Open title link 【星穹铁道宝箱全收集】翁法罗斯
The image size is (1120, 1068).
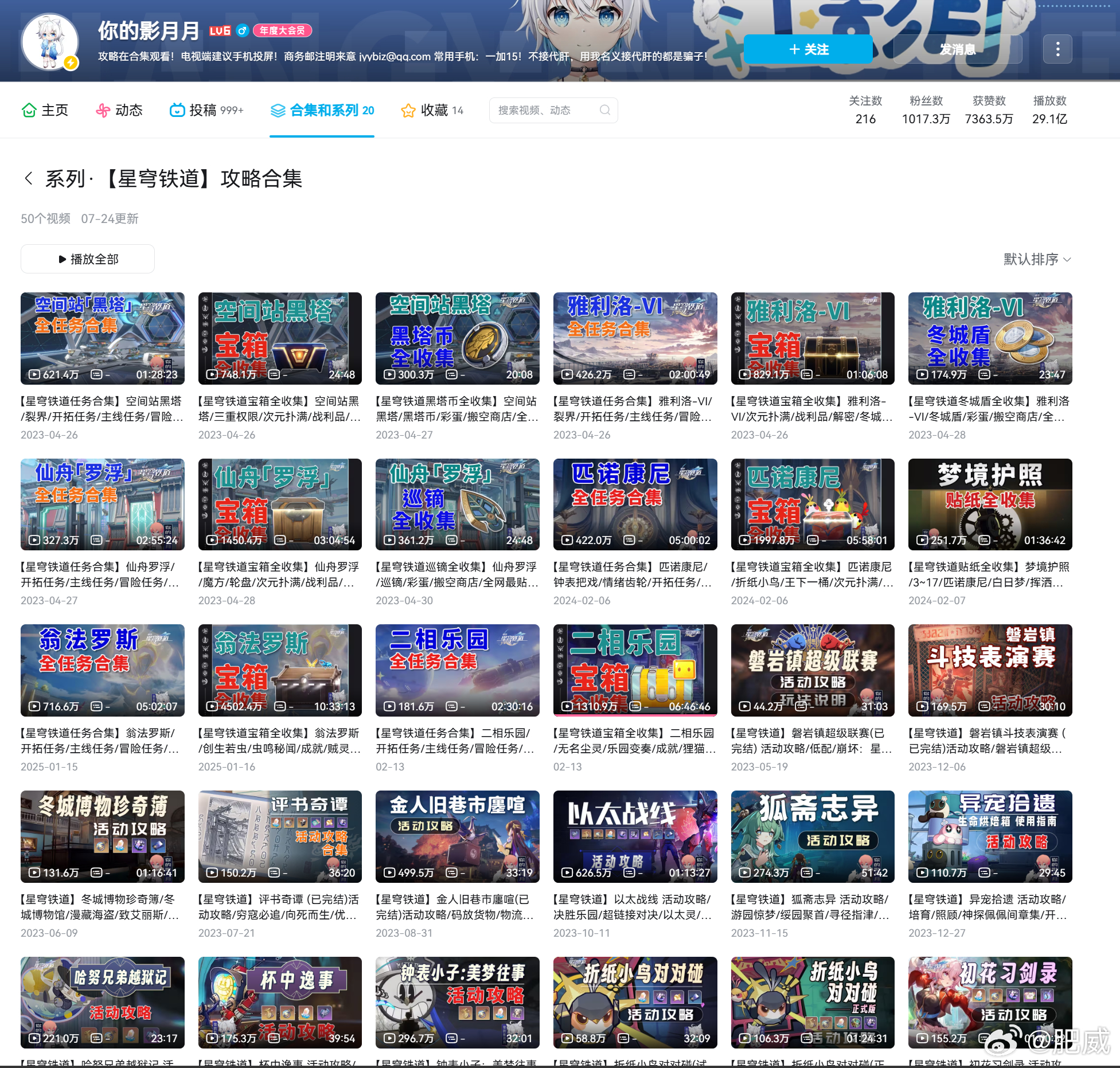[279, 741]
